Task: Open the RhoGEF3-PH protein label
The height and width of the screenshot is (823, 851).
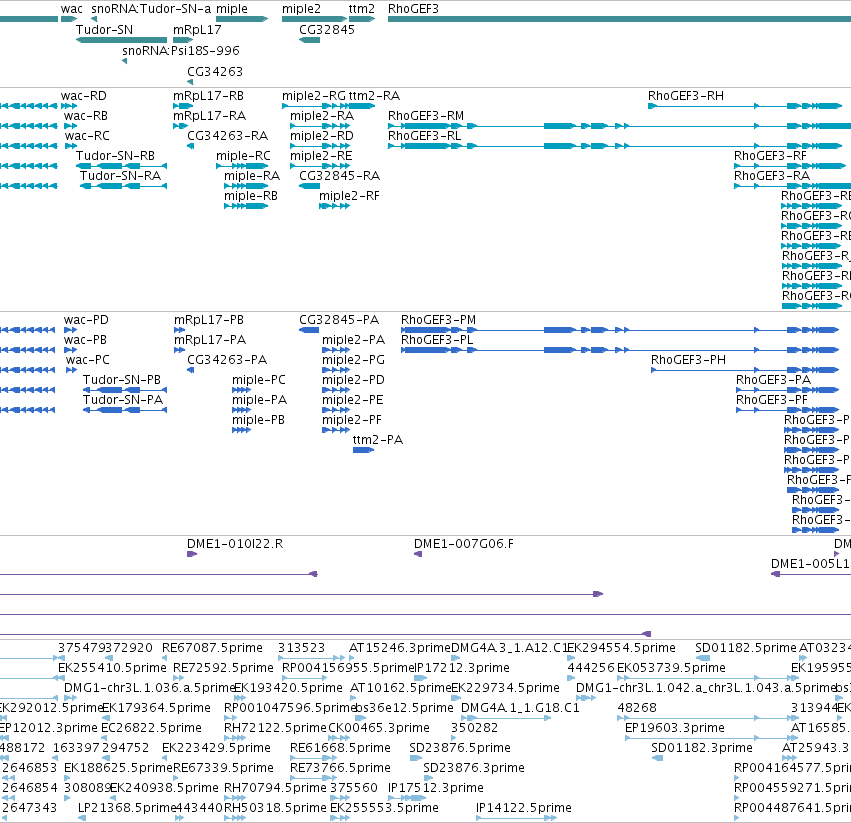Action: (x=689, y=360)
